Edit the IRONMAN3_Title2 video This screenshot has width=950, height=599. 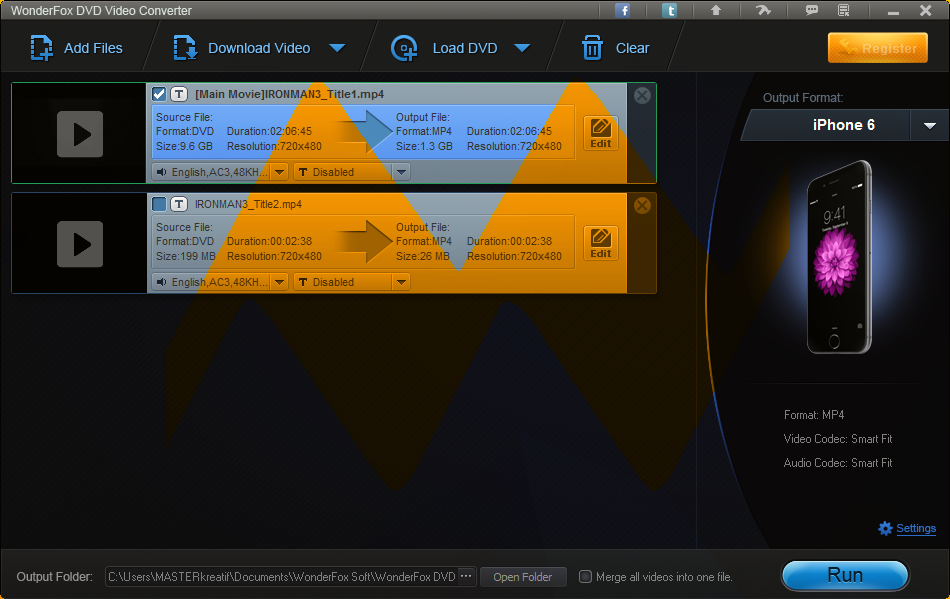point(600,243)
